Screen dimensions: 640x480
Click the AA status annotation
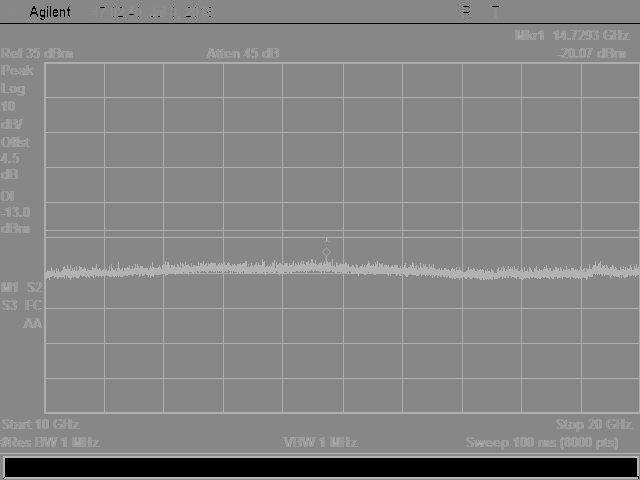(x=33, y=323)
